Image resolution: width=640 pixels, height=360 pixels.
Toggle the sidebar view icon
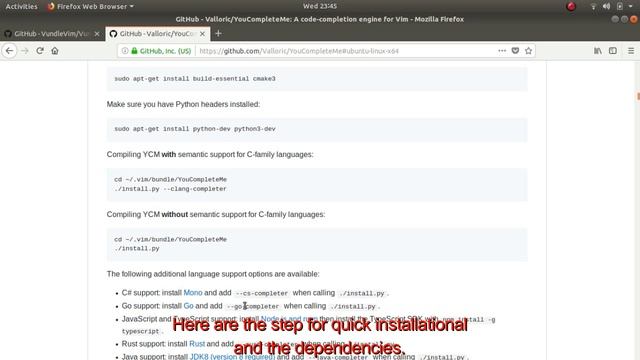[613, 51]
